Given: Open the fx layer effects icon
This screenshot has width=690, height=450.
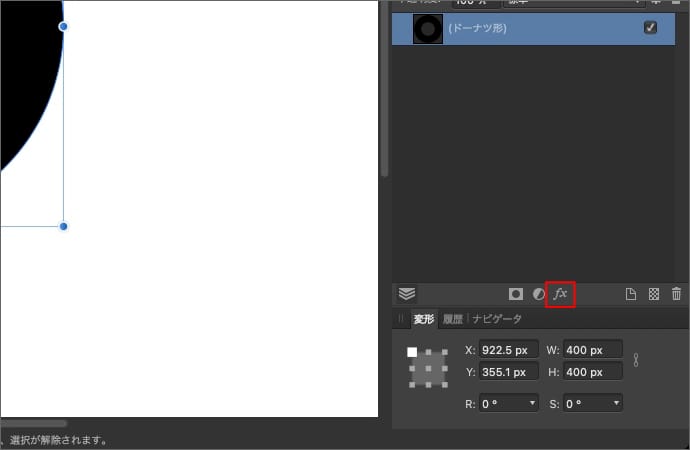Looking at the screenshot, I should (560, 294).
